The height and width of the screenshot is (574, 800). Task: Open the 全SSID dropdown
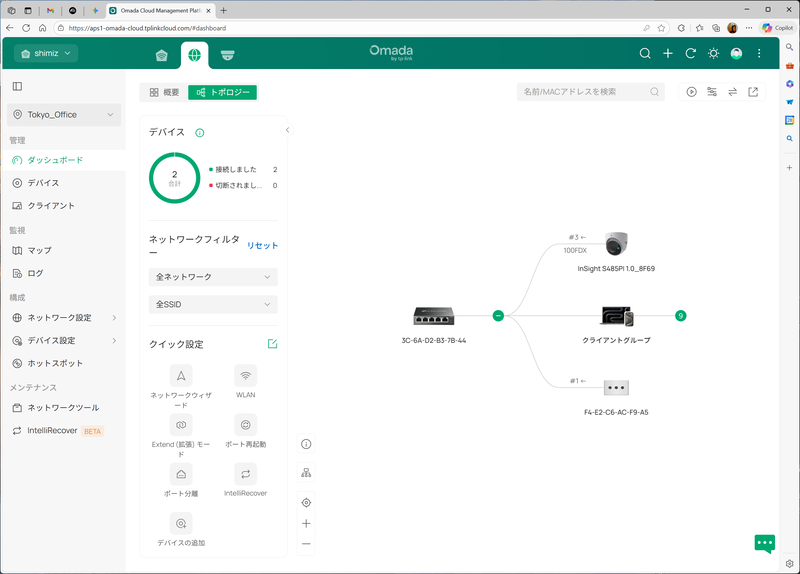click(x=213, y=305)
